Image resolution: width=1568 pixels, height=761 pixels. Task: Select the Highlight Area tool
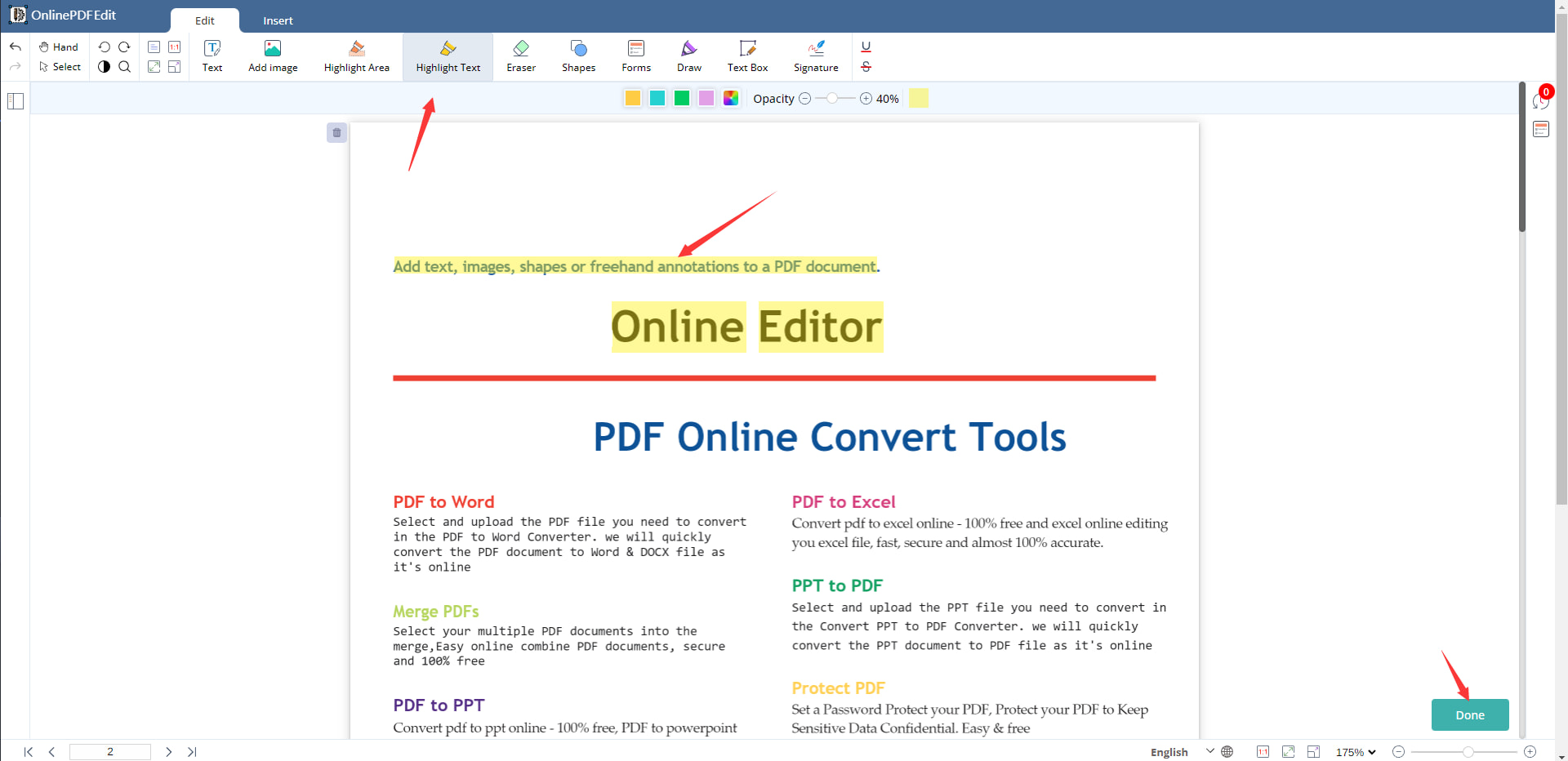pyautogui.click(x=356, y=56)
